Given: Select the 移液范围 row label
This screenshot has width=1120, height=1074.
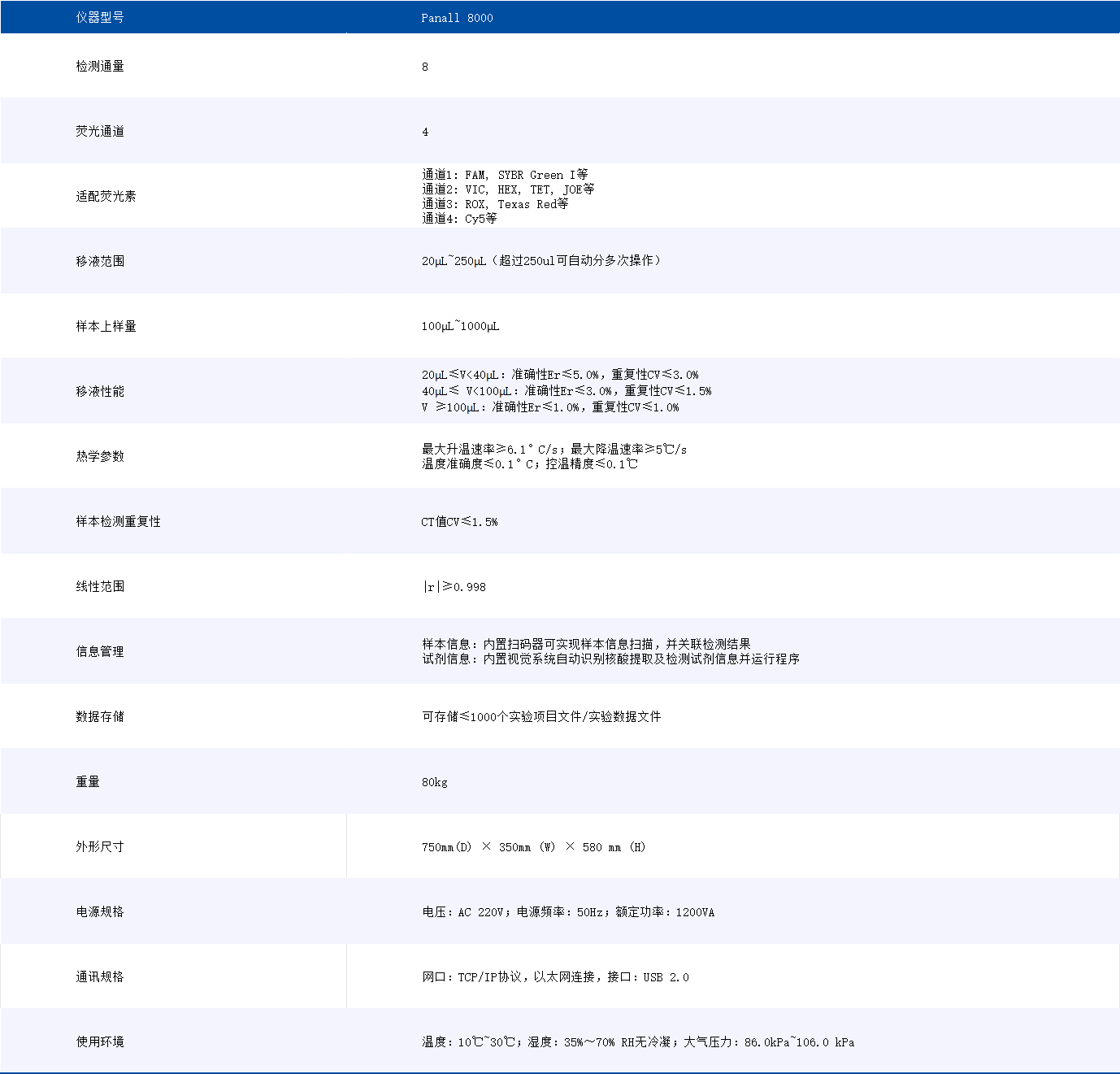Looking at the screenshot, I should coord(100,262).
